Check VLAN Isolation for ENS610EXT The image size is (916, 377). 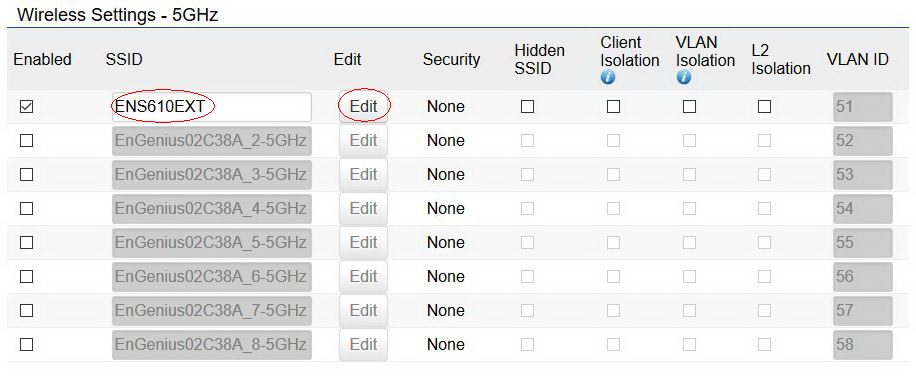click(689, 107)
